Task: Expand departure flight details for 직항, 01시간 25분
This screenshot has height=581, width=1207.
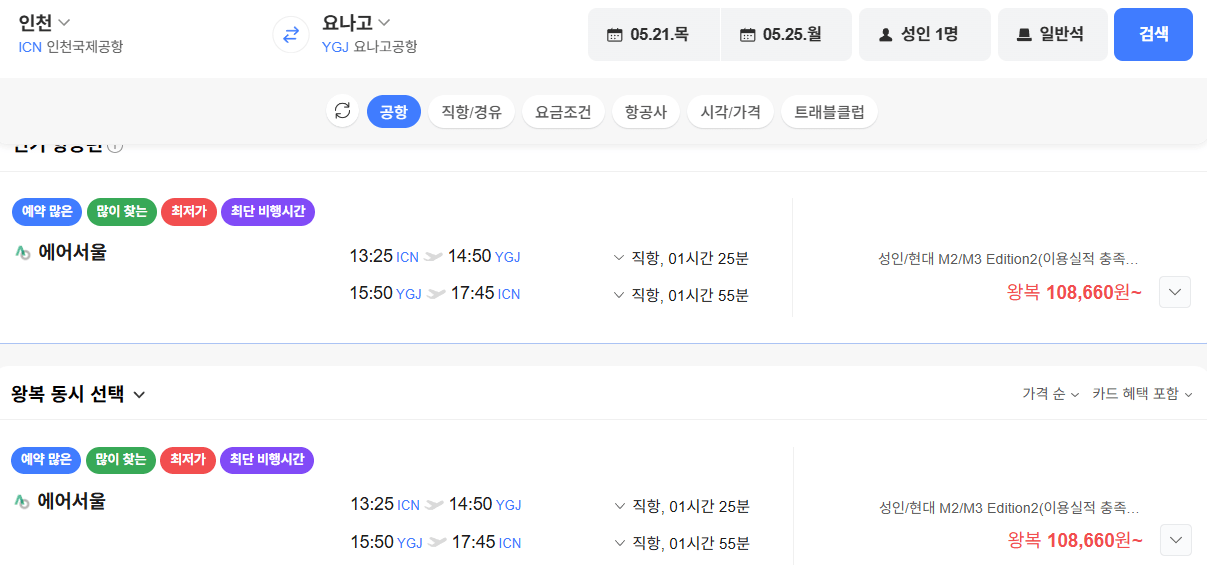Action: (674, 256)
